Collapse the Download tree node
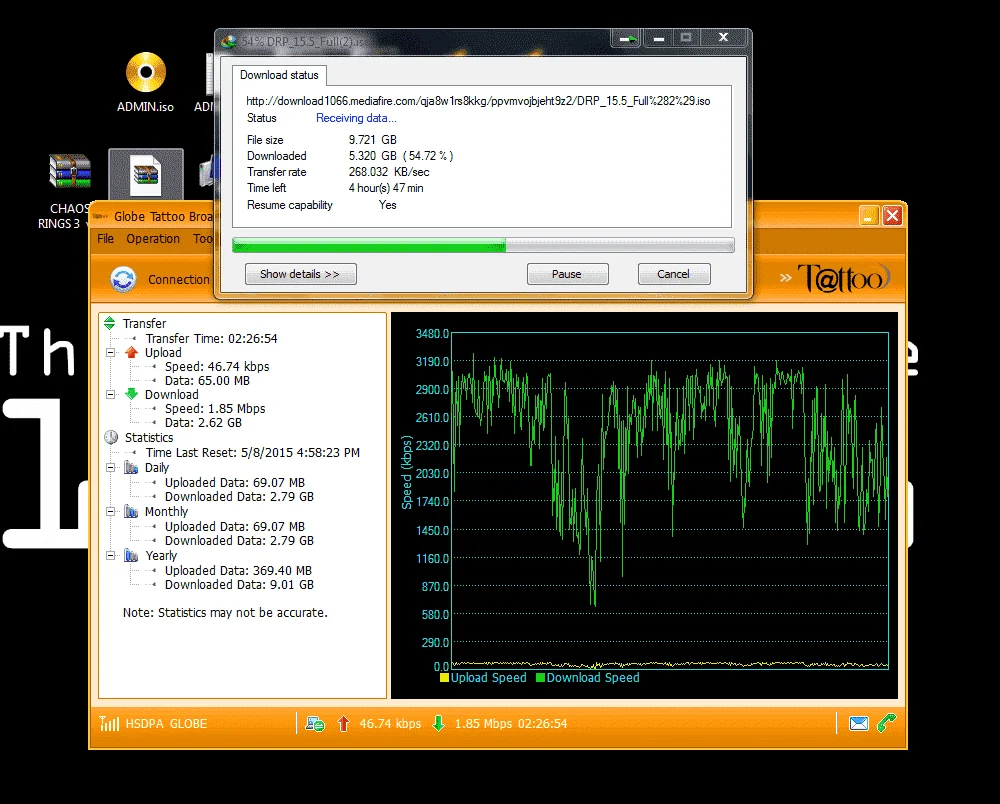The height and width of the screenshot is (804, 1000). (110, 394)
